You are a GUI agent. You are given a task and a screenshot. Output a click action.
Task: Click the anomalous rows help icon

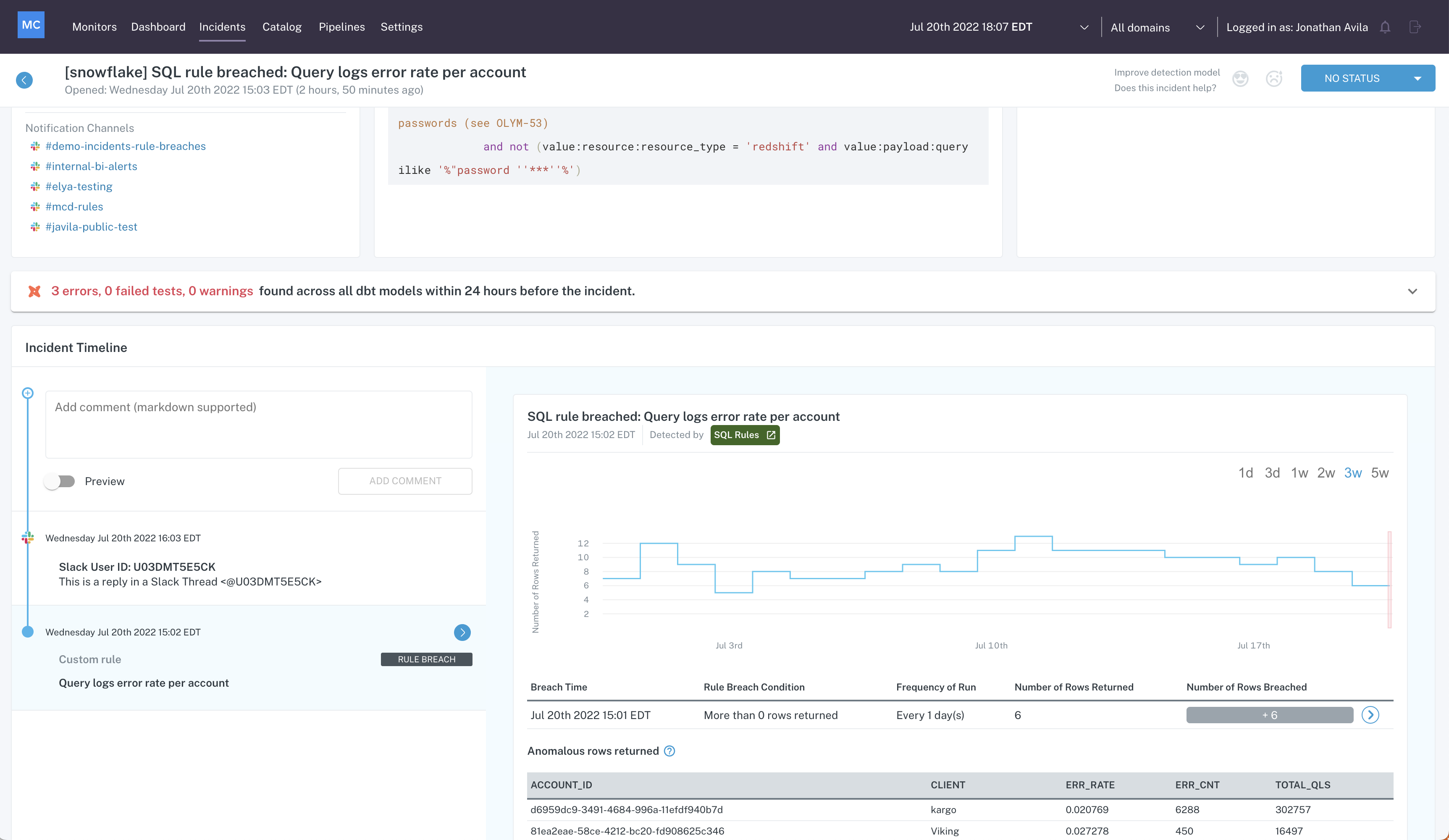tap(669, 751)
